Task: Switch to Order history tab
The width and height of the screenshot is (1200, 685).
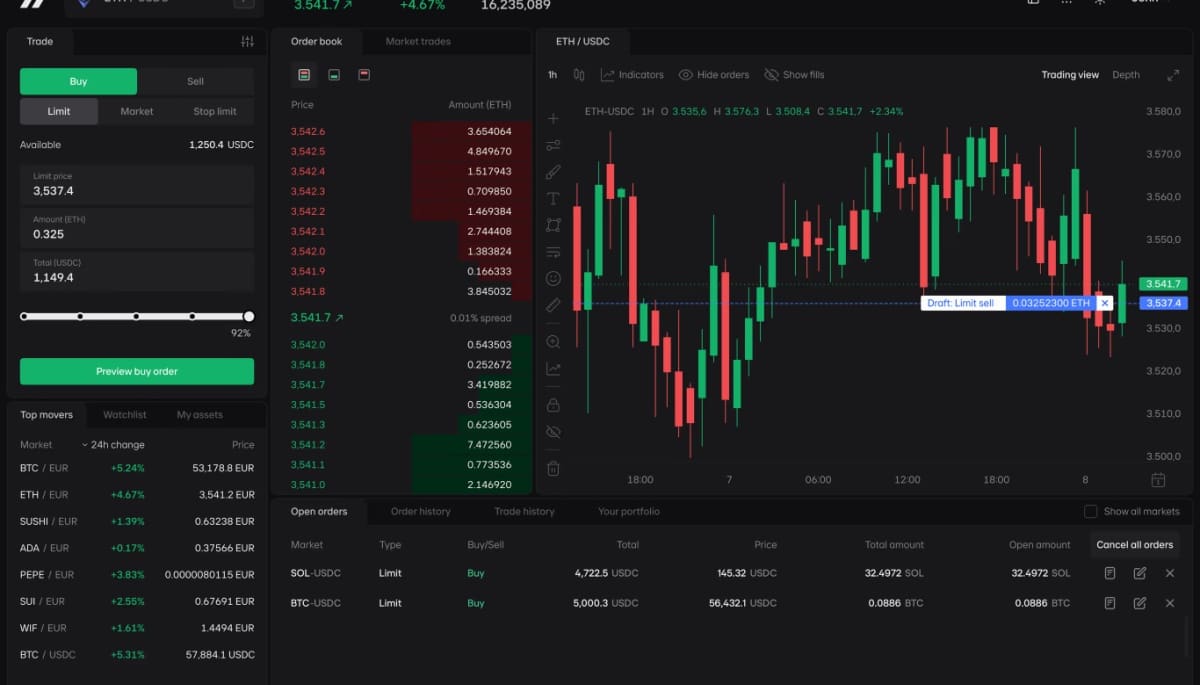Action: tap(420, 511)
